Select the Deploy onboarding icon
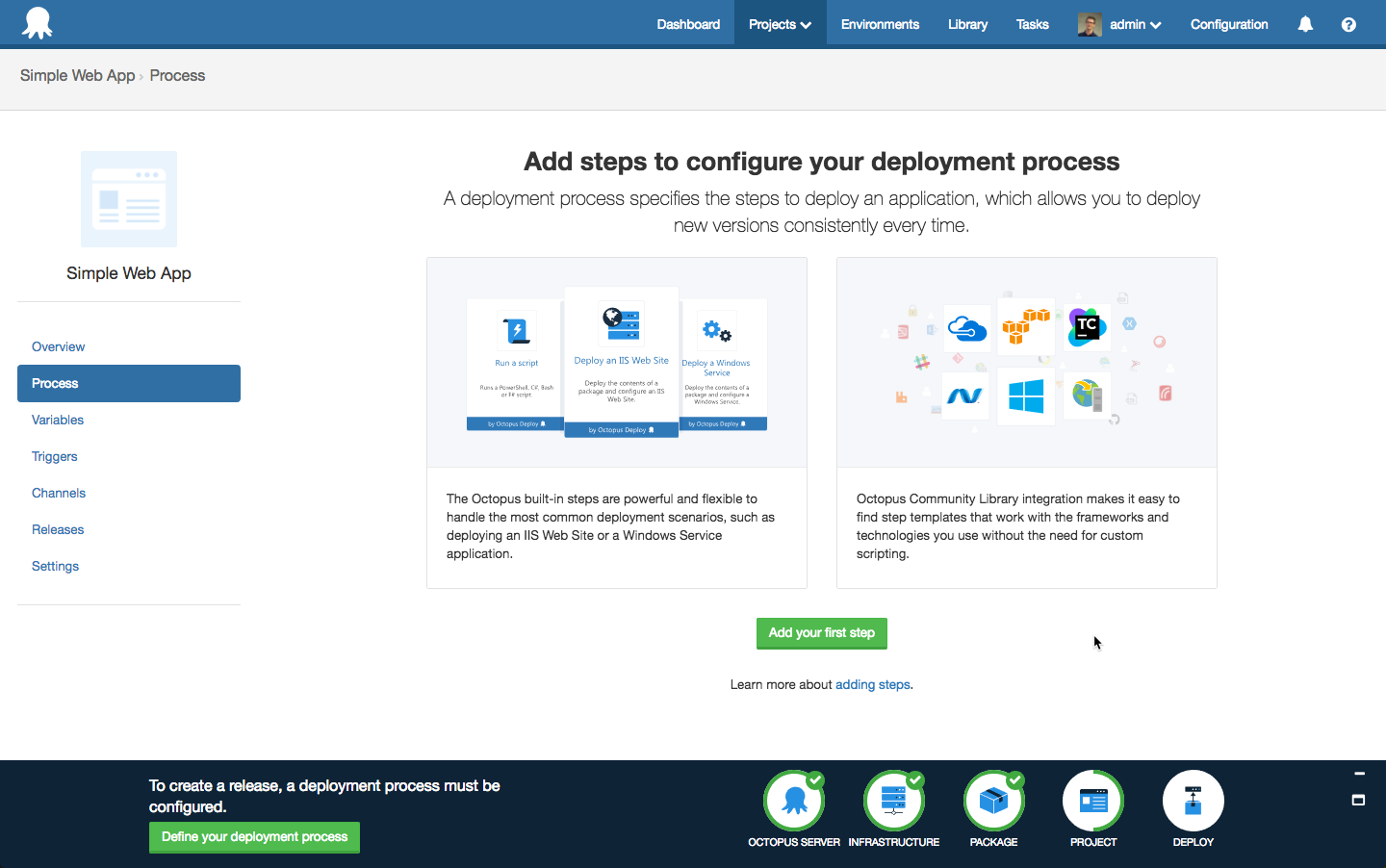The image size is (1386, 868). click(x=1193, y=801)
